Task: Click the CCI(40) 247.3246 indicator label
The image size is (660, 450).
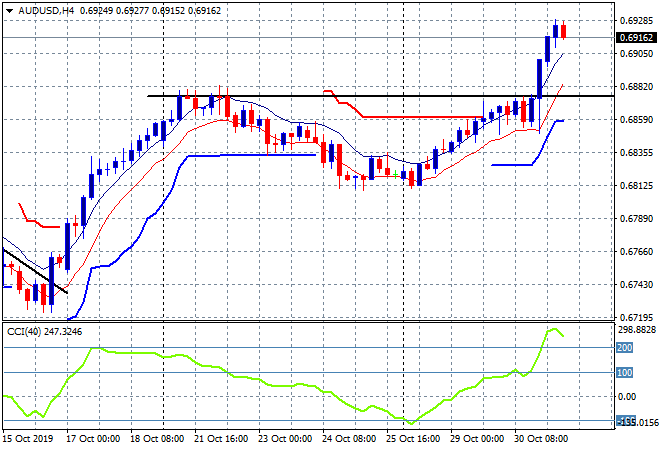Action: (x=44, y=332)
